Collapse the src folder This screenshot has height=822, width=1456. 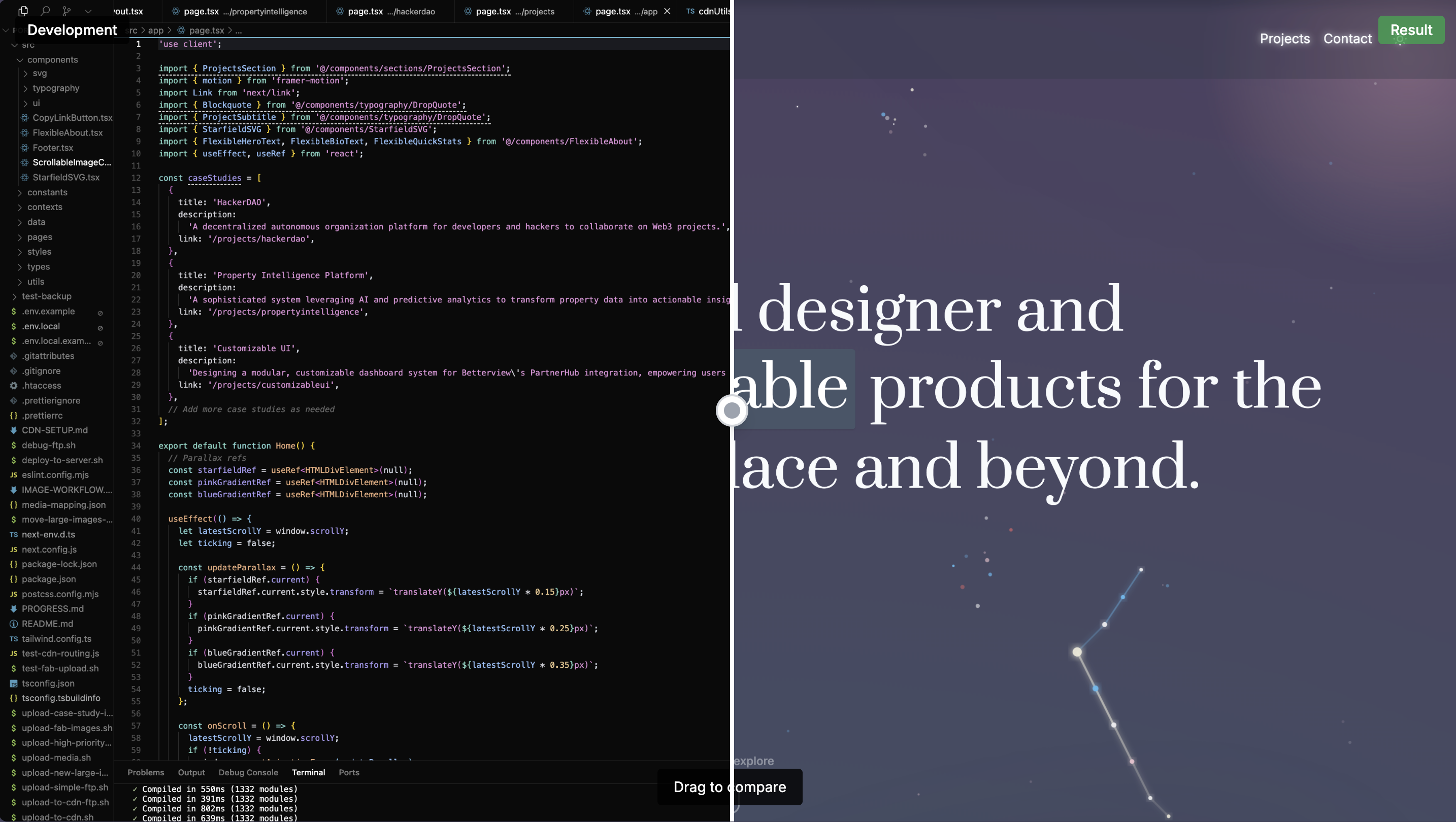(x=16, y=45)
